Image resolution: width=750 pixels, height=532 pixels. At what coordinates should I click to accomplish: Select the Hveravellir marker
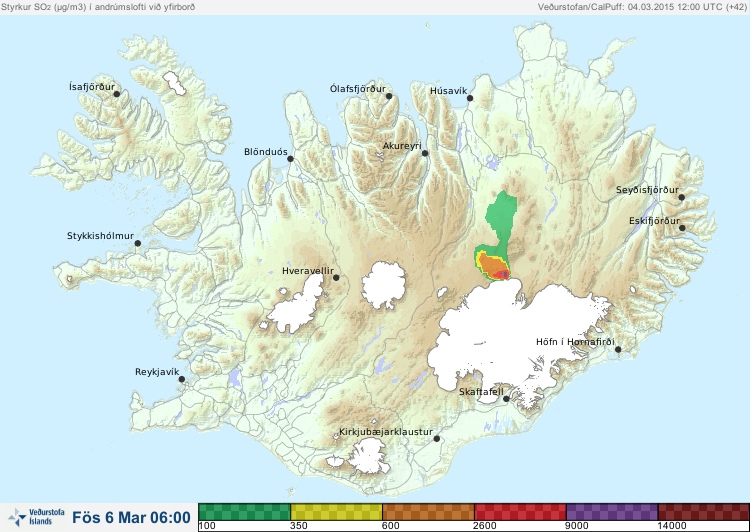336,277
